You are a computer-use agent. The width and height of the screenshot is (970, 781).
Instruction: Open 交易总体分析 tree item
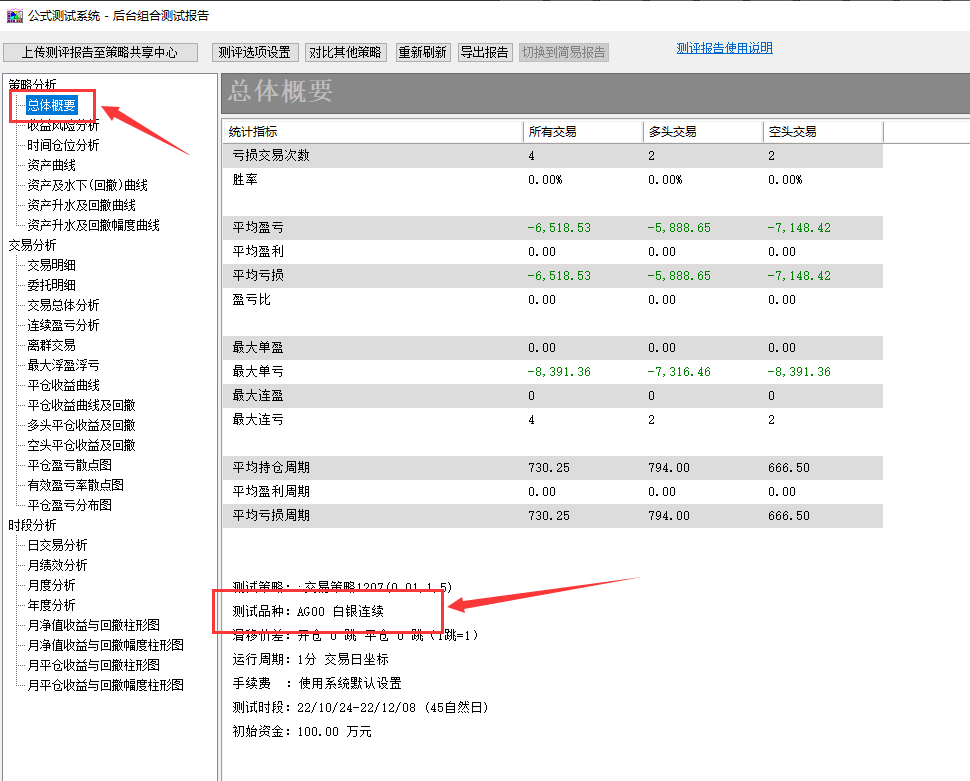[63, 305]
